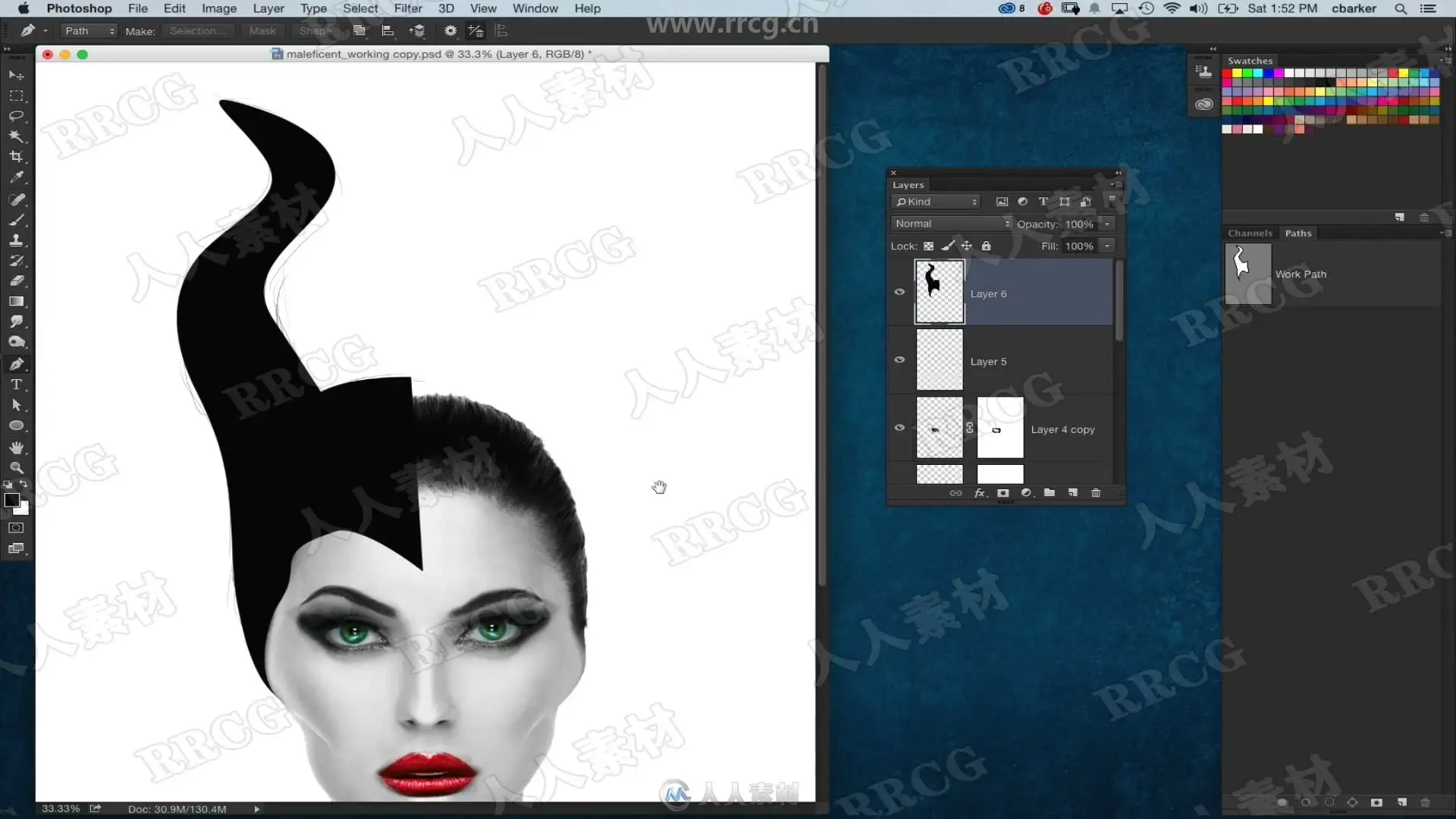Open the Filter menu
This screenshot has width=1456, height=819.
[408, 8]
